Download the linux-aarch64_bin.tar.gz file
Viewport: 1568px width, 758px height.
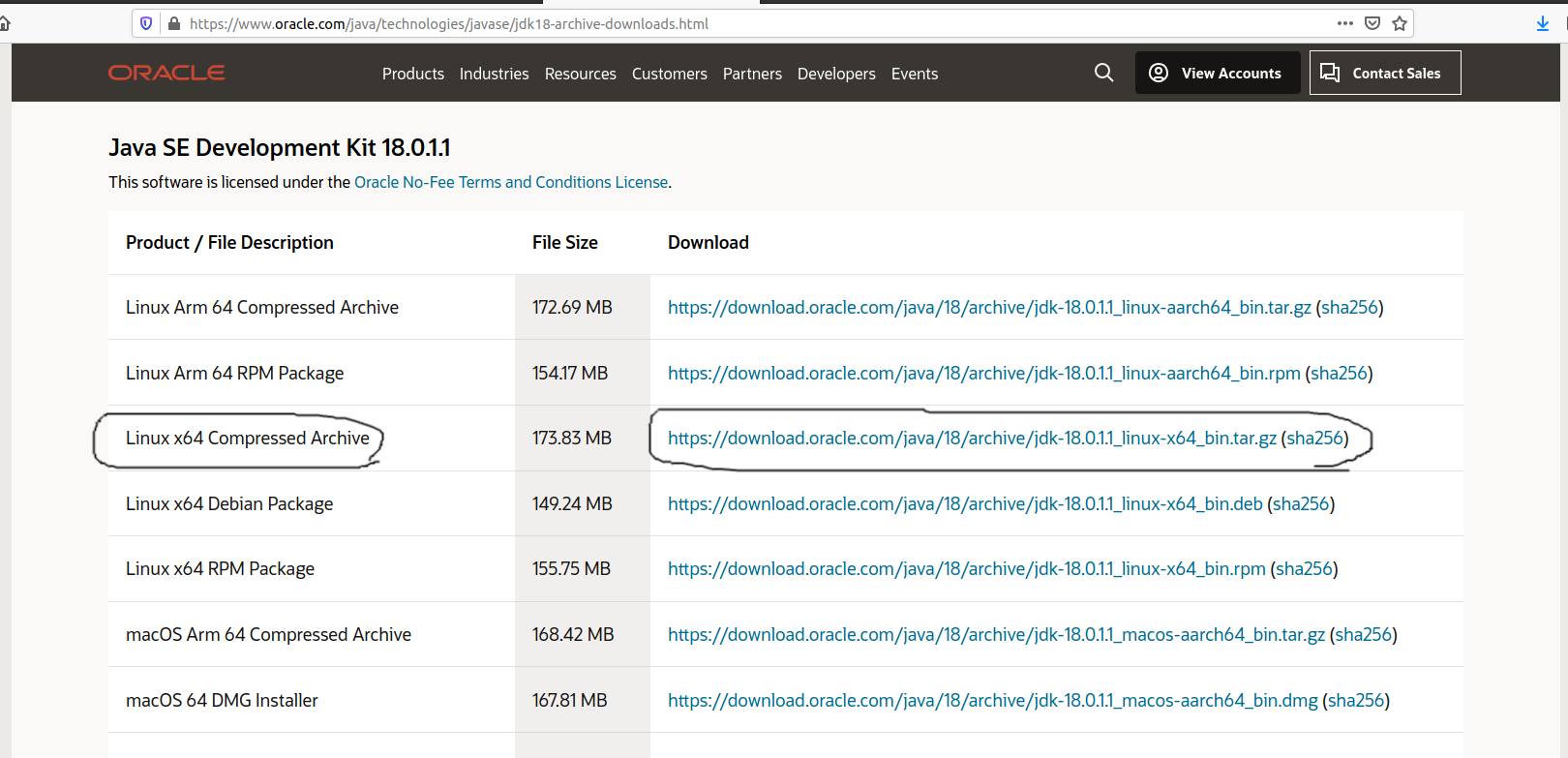click(x=989, y=307)
